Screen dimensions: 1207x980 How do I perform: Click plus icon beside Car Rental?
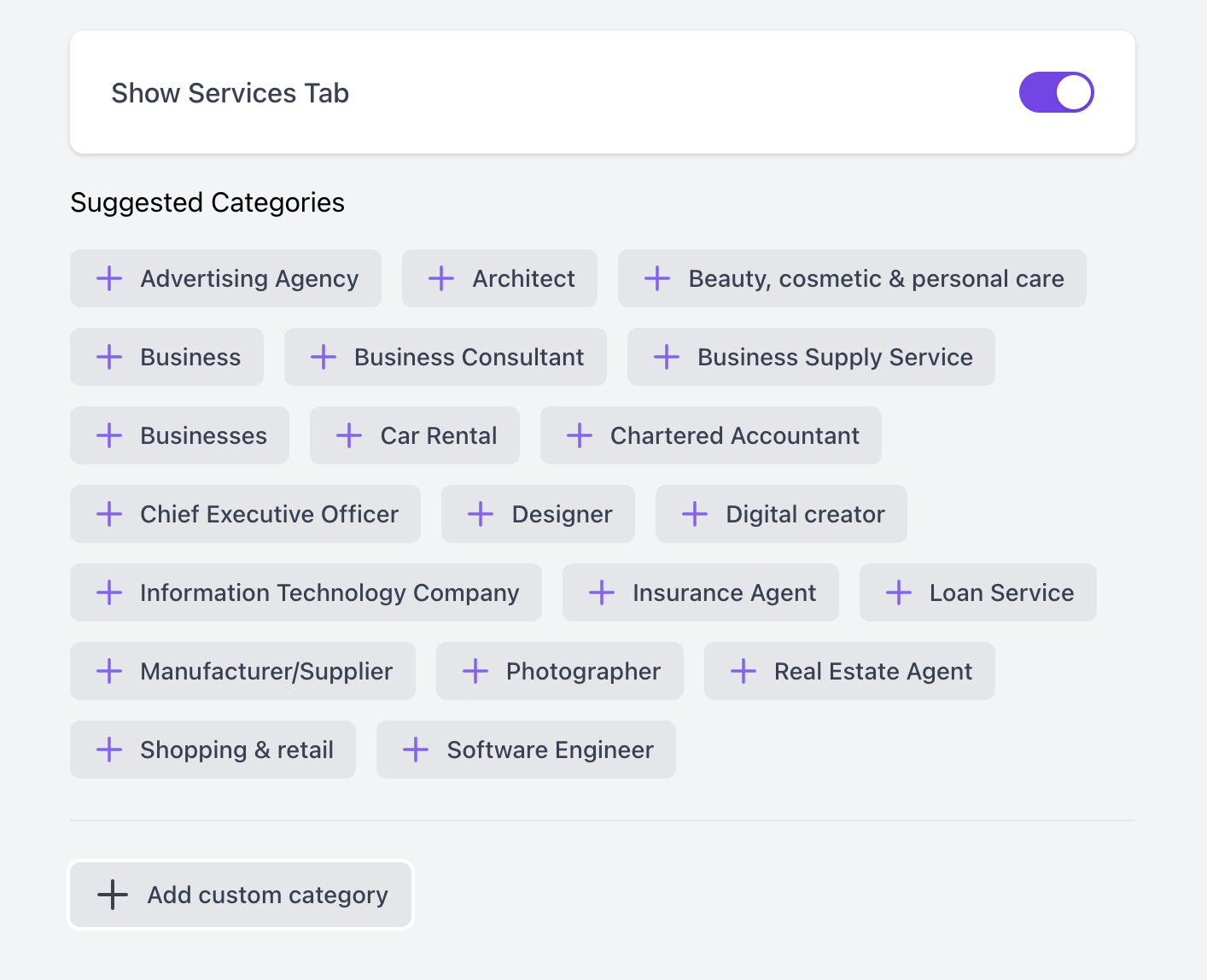click(349, 435)
